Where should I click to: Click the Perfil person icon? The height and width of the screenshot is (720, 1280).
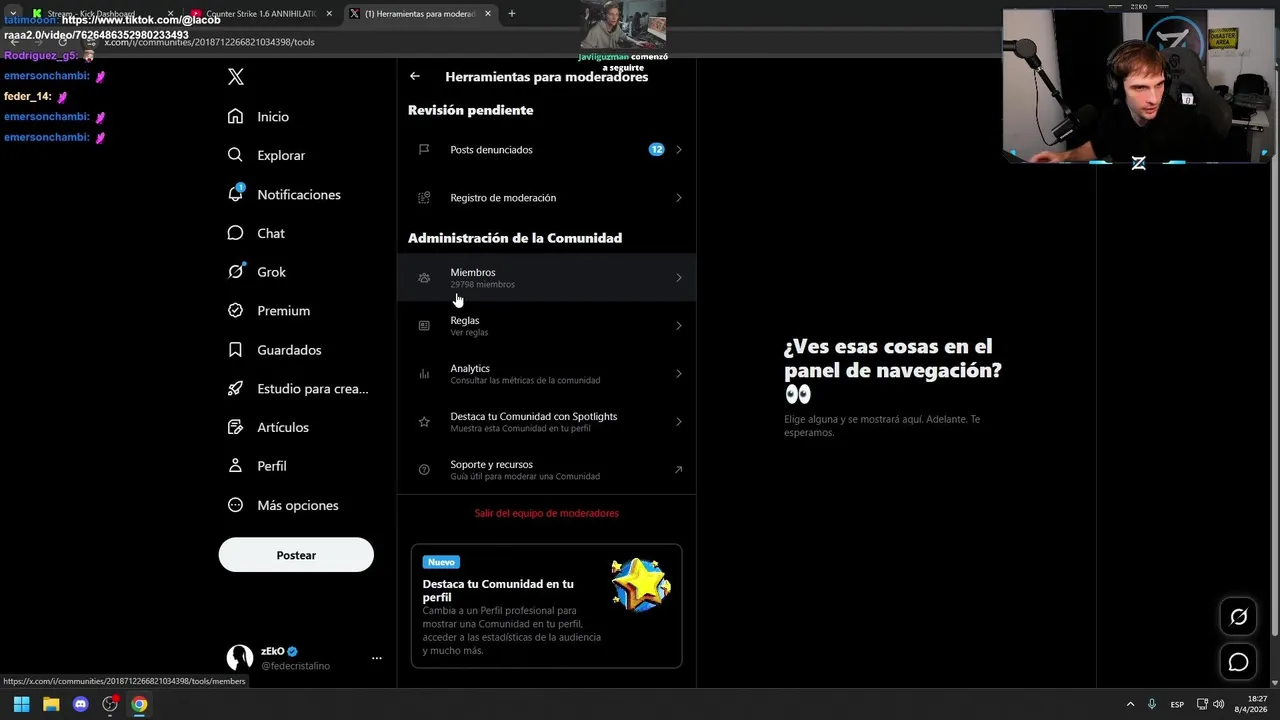(235, 466)
